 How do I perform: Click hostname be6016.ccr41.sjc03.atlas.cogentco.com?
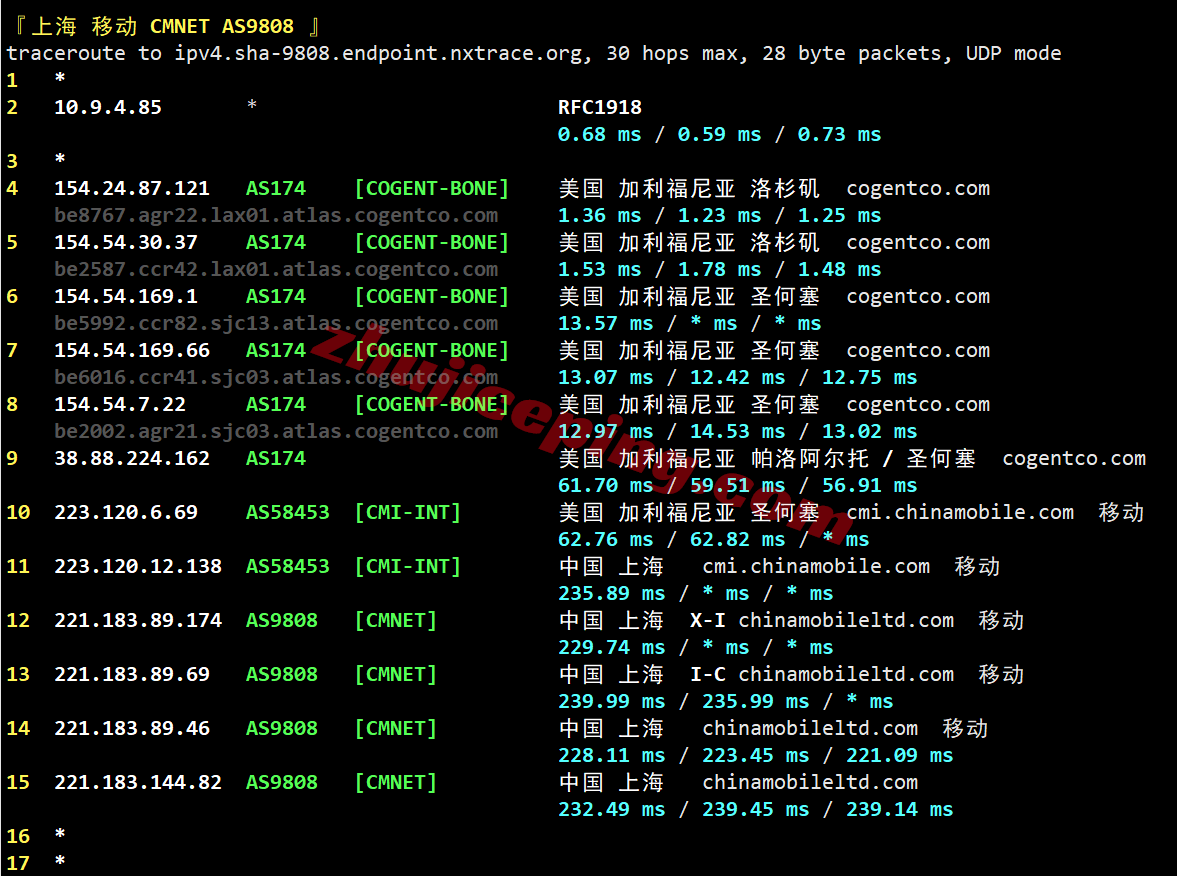tap(276, 378)
